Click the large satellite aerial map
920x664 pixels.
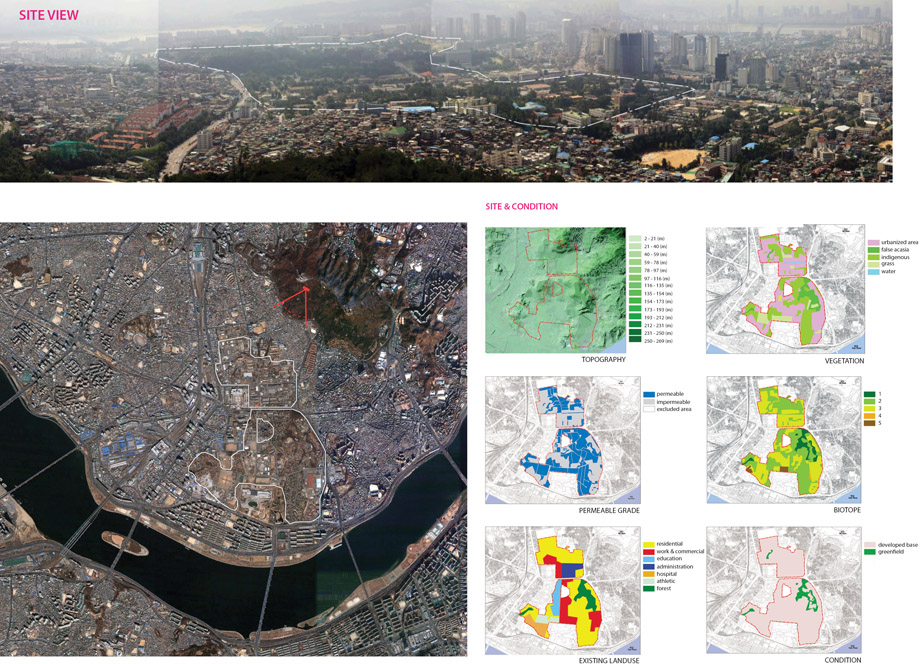click(232, 440)
